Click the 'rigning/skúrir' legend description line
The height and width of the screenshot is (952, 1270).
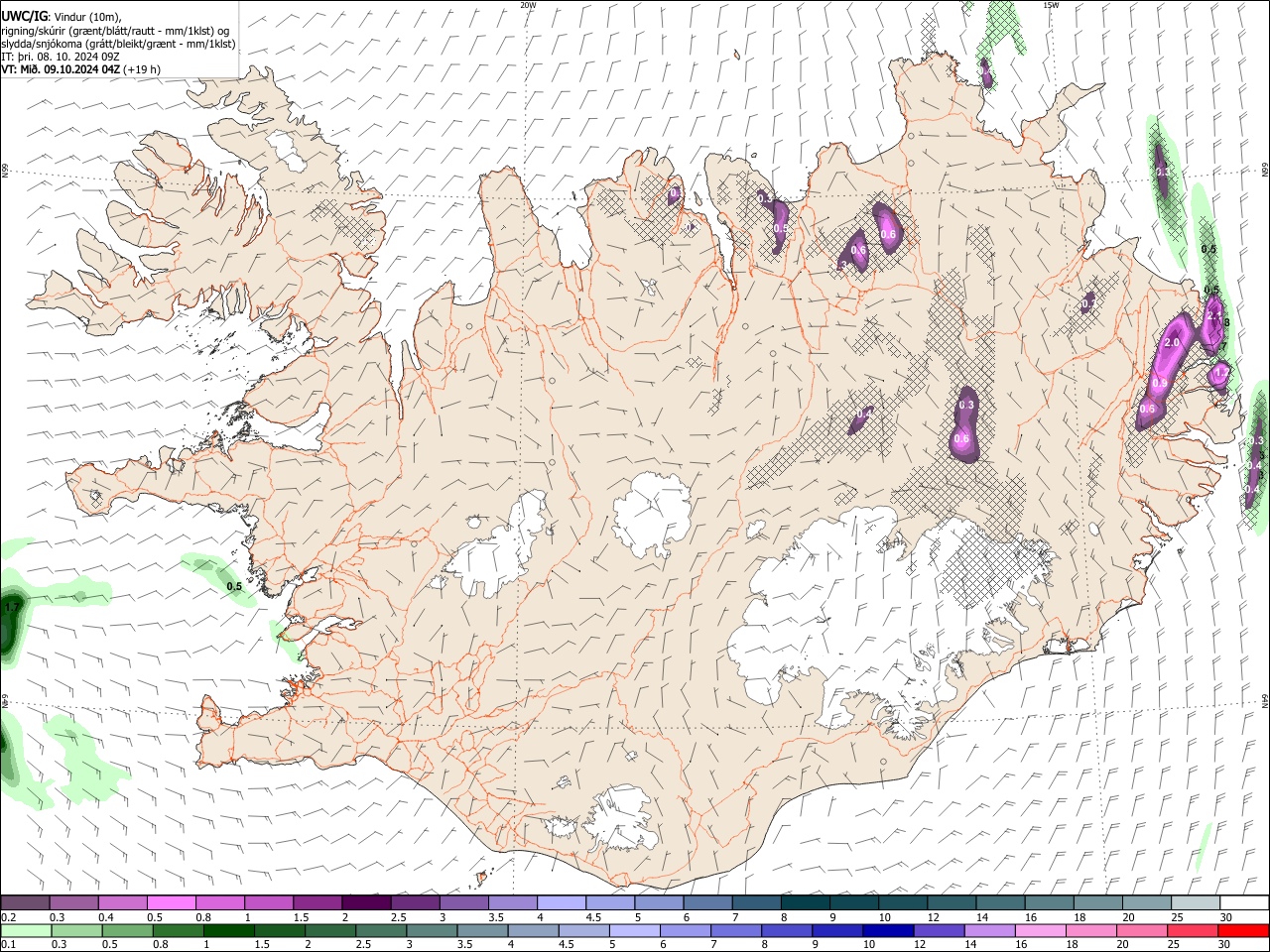click(115, 31)
